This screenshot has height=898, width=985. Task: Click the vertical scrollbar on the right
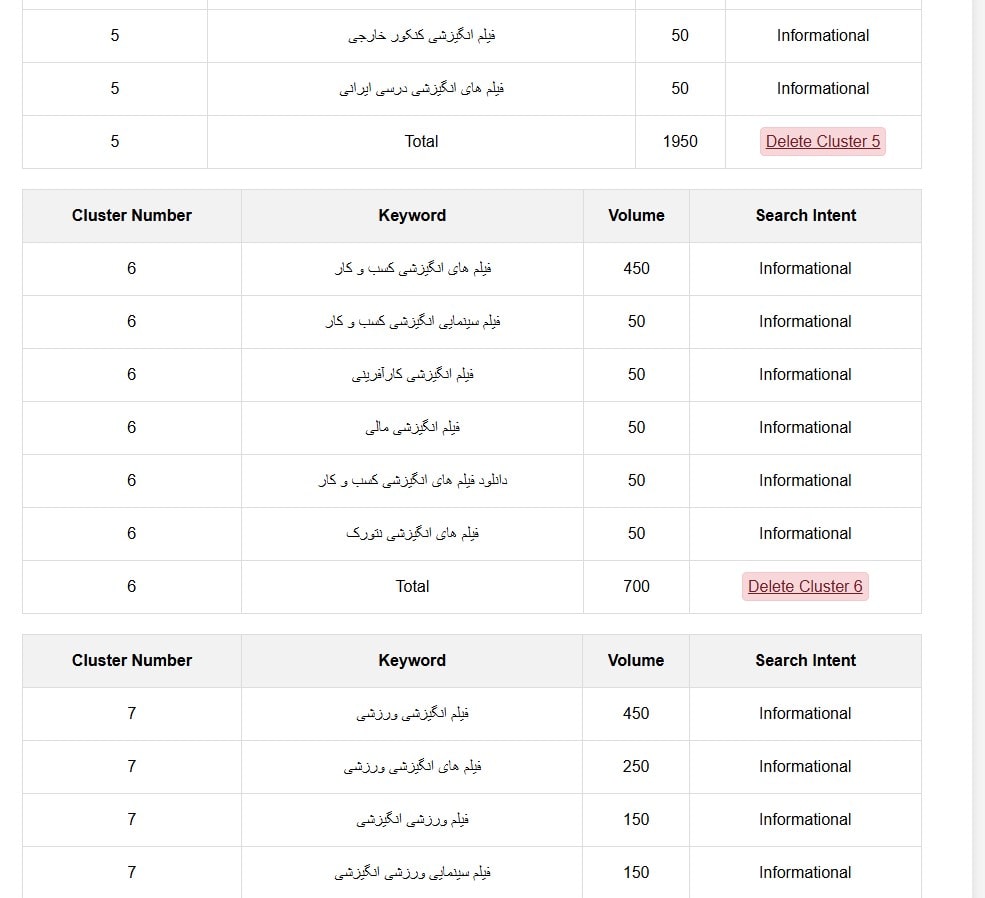tap(978, 449)
